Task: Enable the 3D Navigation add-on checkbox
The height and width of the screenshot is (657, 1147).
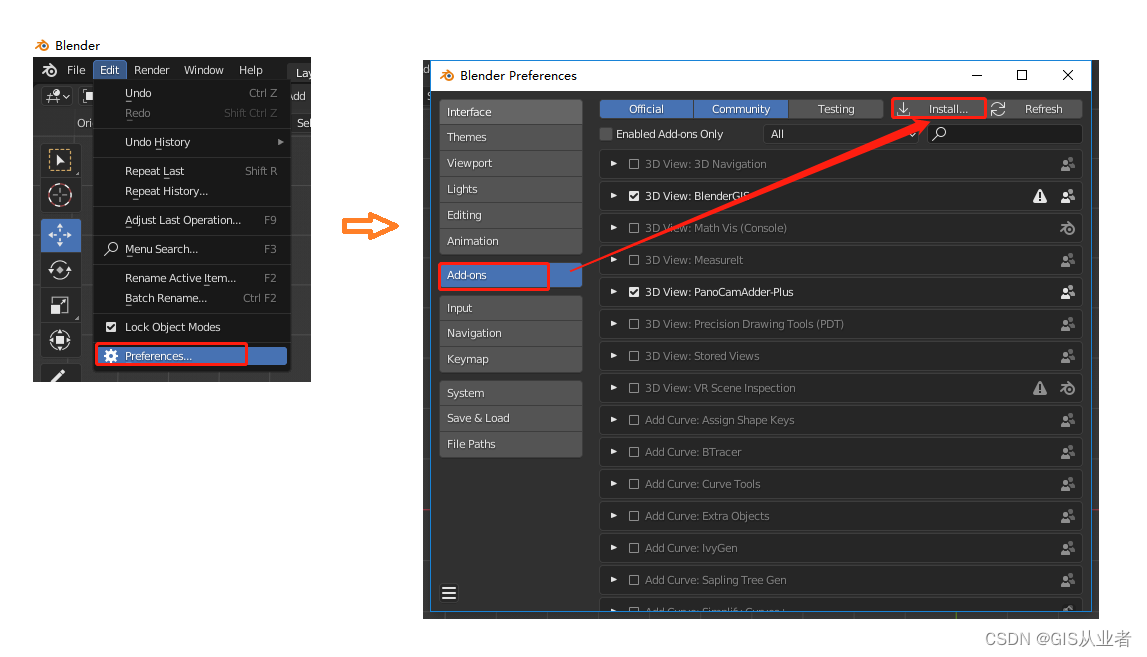Action: tap(634, 165)
